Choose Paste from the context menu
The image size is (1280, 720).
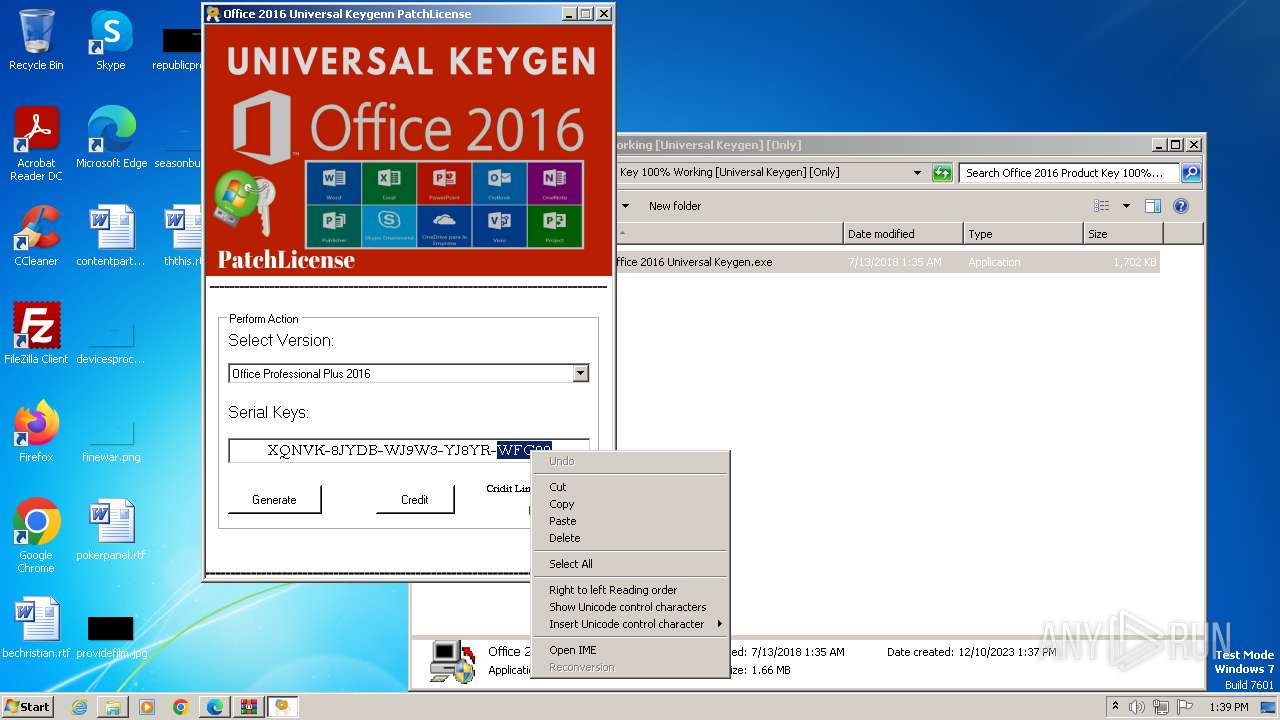pos(630,521)
